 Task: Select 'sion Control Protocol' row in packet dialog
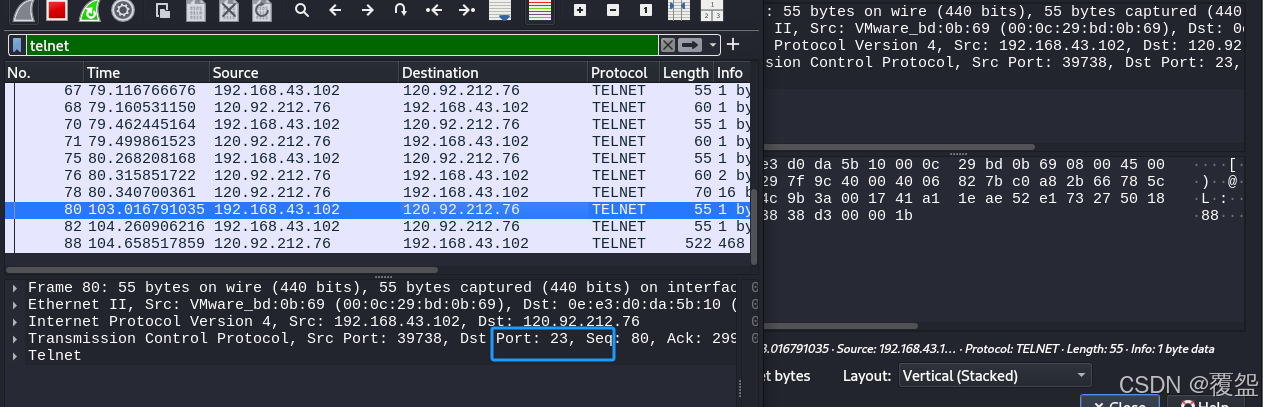(1002, 62)
